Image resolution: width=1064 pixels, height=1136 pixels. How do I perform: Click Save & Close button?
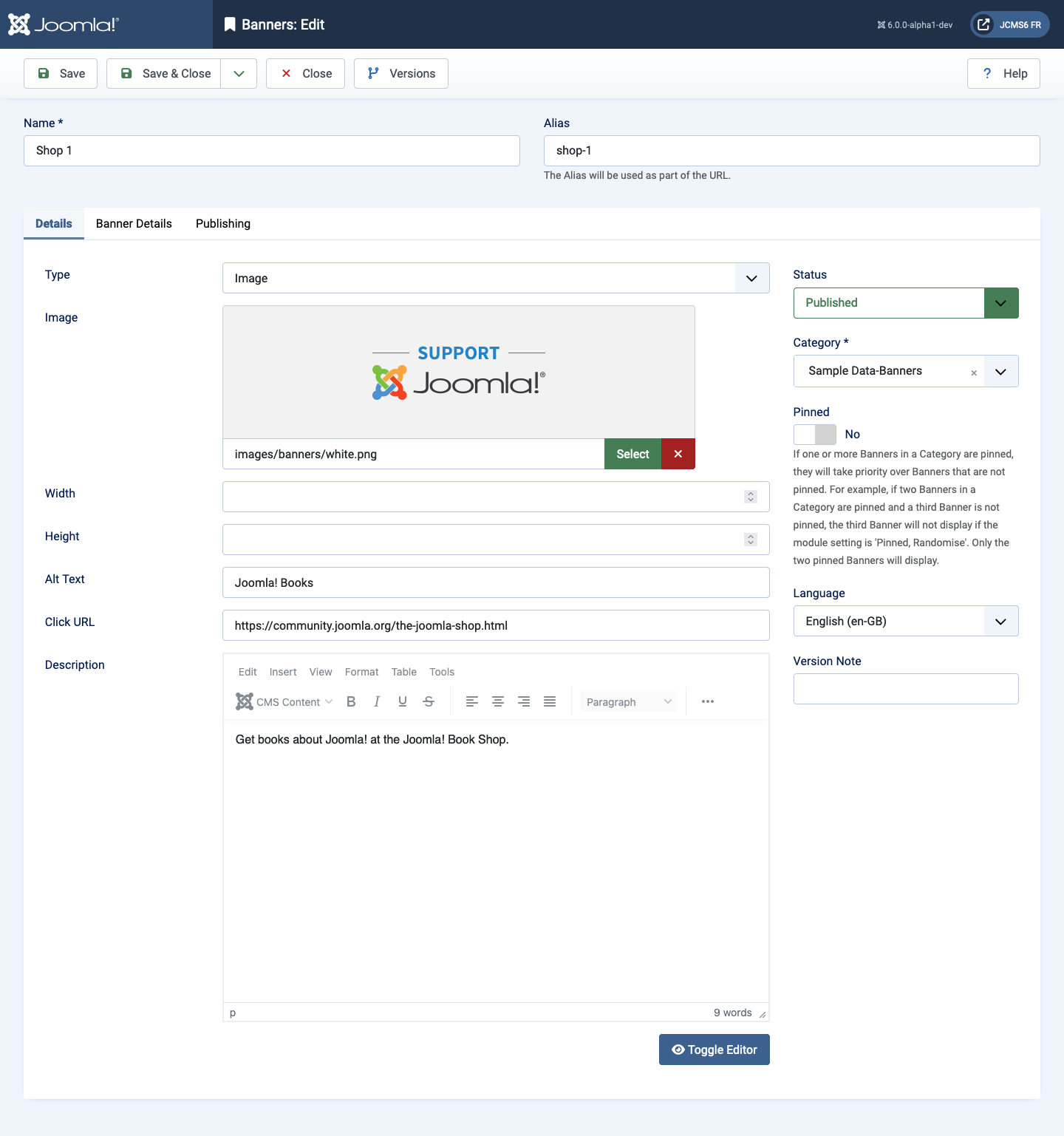(x=164, y=73)
